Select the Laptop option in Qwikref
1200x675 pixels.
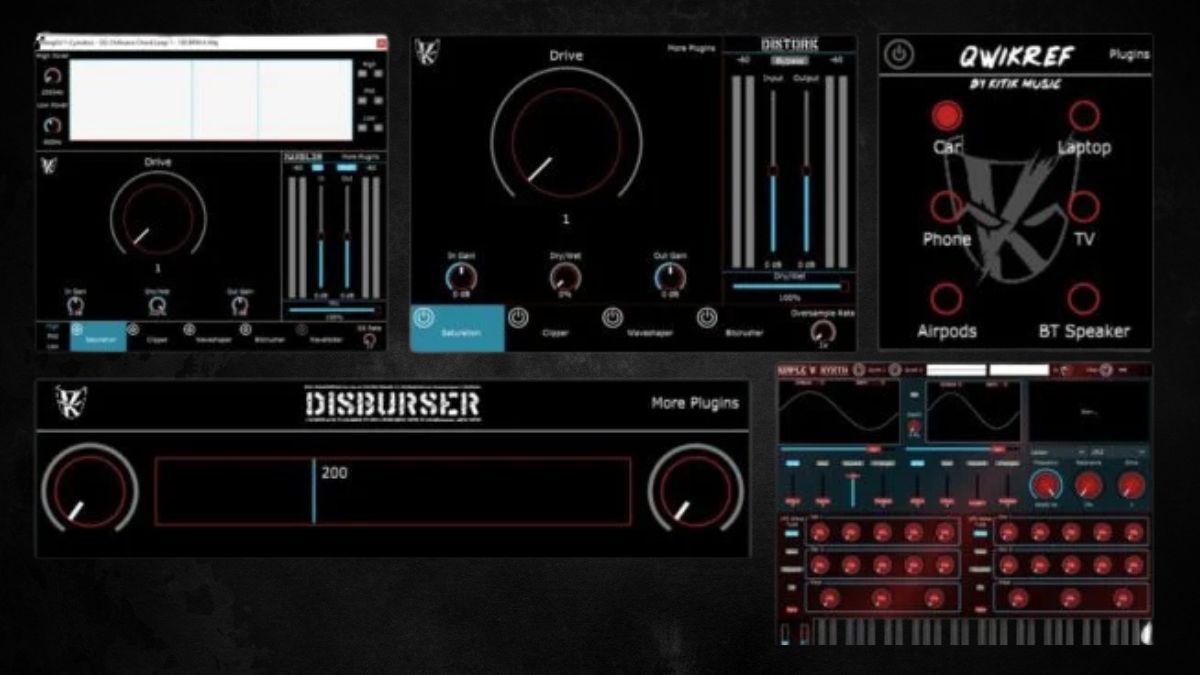tap(1083, 115)
